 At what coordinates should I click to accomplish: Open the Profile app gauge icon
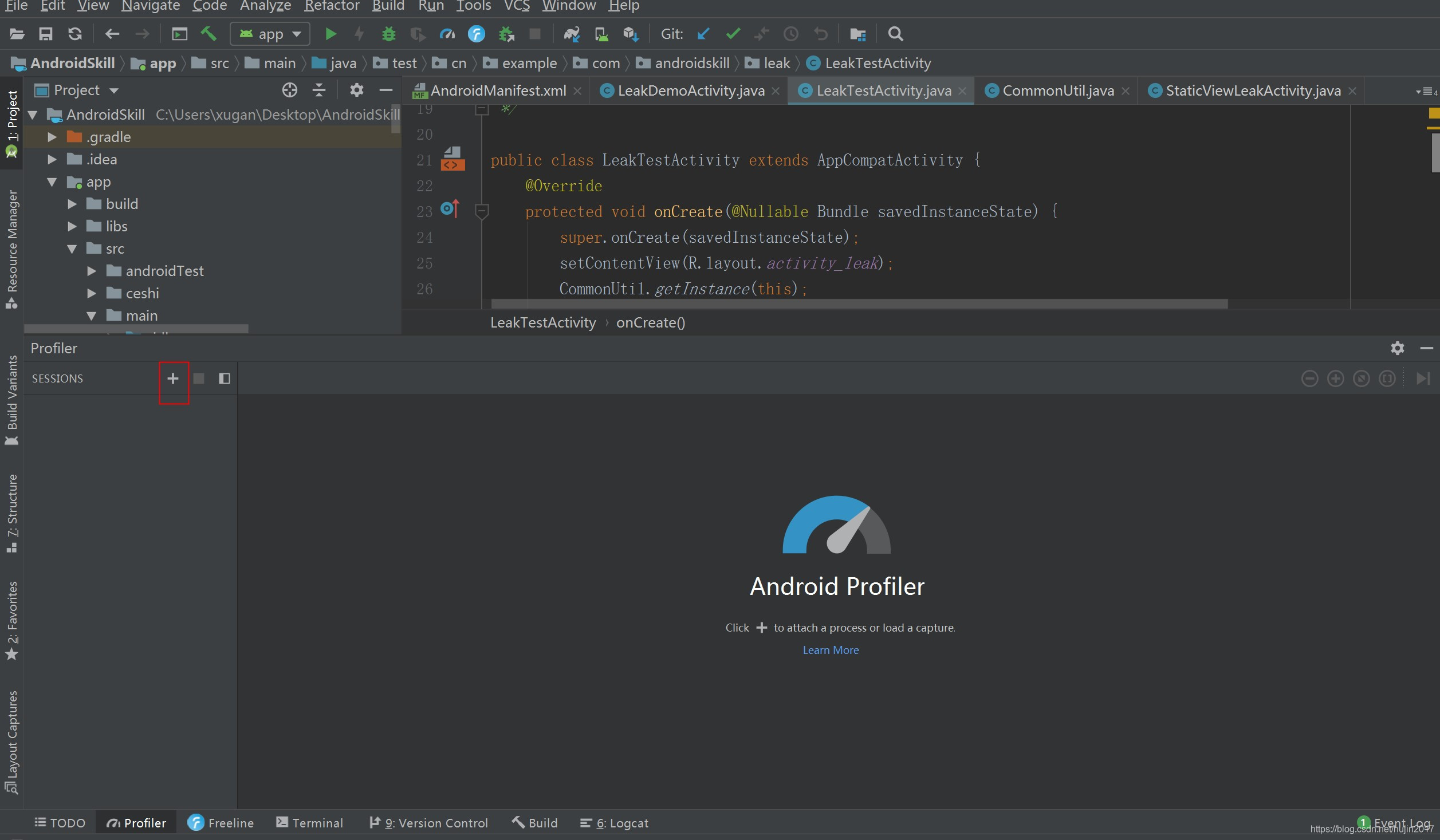click(x=447, y=34)
